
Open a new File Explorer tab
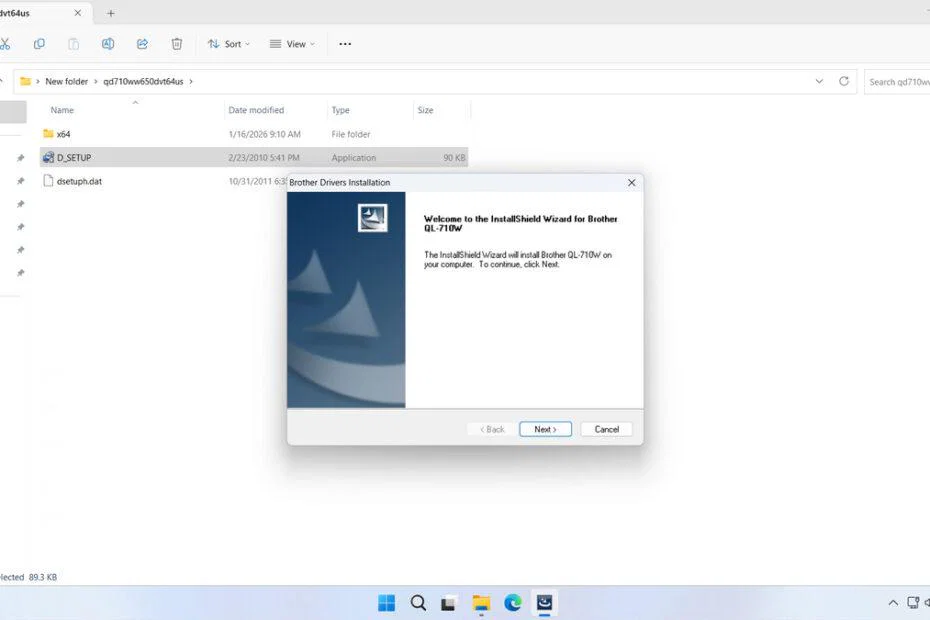pos(111,13)
